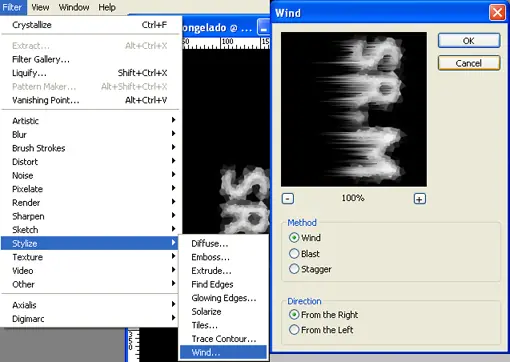Open the Video submenu
Image resolution: width=510 pixels, height=362 pixels.
(x=90, y=271)
